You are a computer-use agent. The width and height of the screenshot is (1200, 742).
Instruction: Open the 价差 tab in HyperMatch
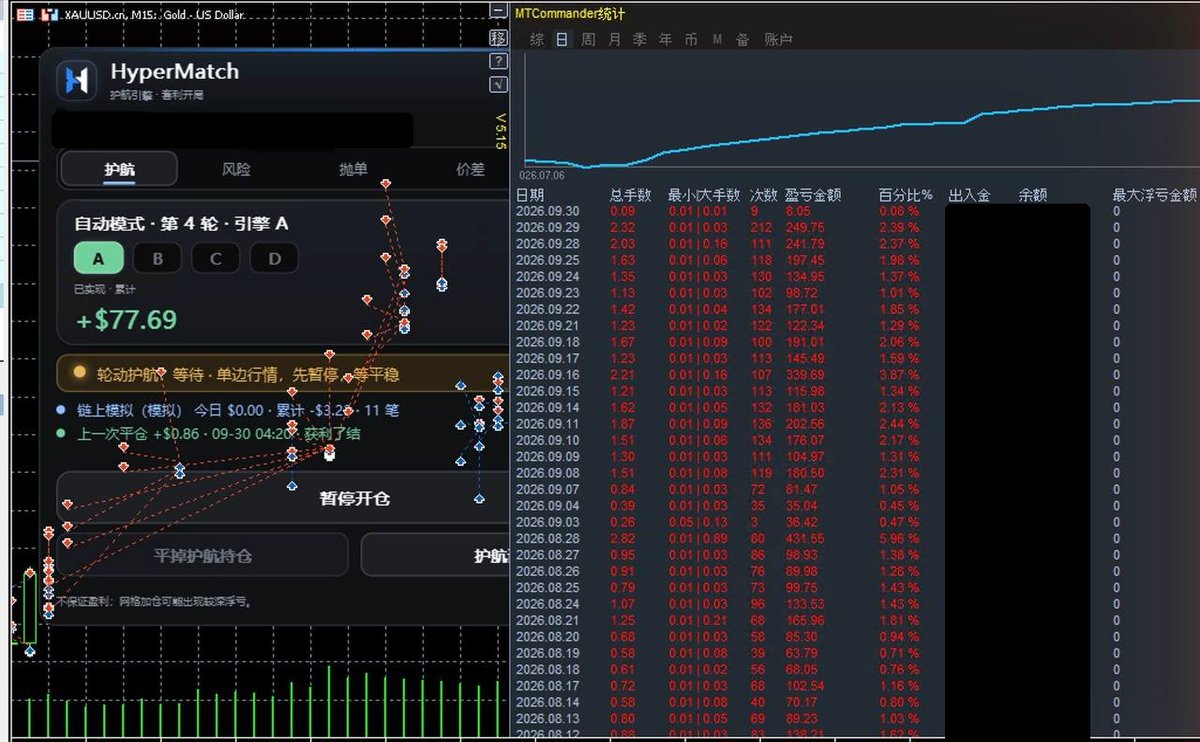(x=470, y=169)
